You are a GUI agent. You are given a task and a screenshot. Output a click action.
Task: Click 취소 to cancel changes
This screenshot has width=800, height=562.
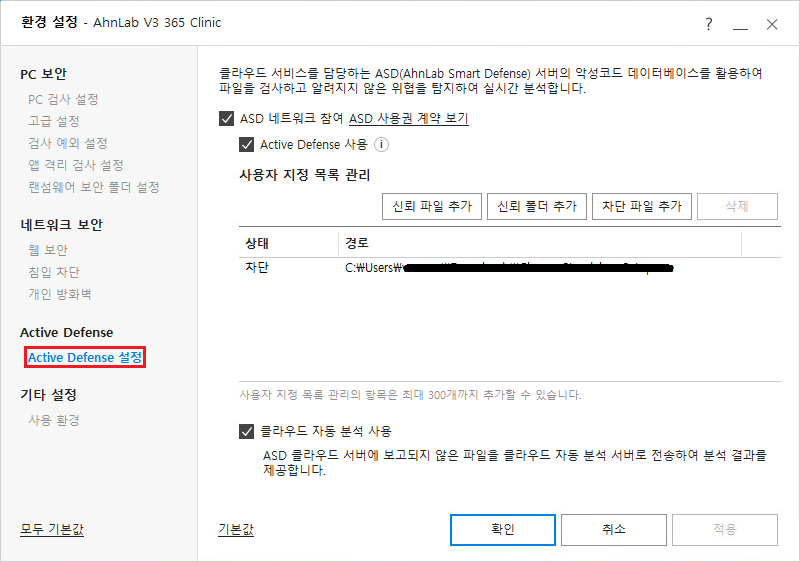point(614,530)
